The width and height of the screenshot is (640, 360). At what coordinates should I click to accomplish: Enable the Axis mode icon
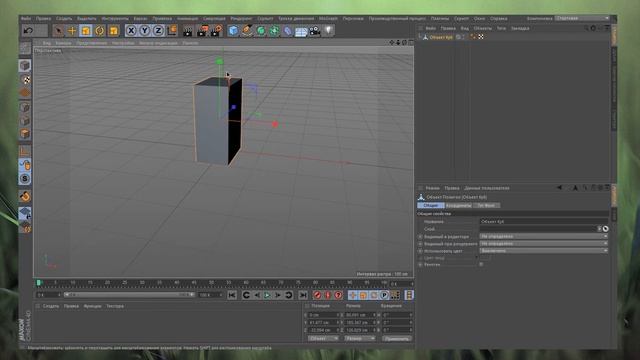pos(25,151)
